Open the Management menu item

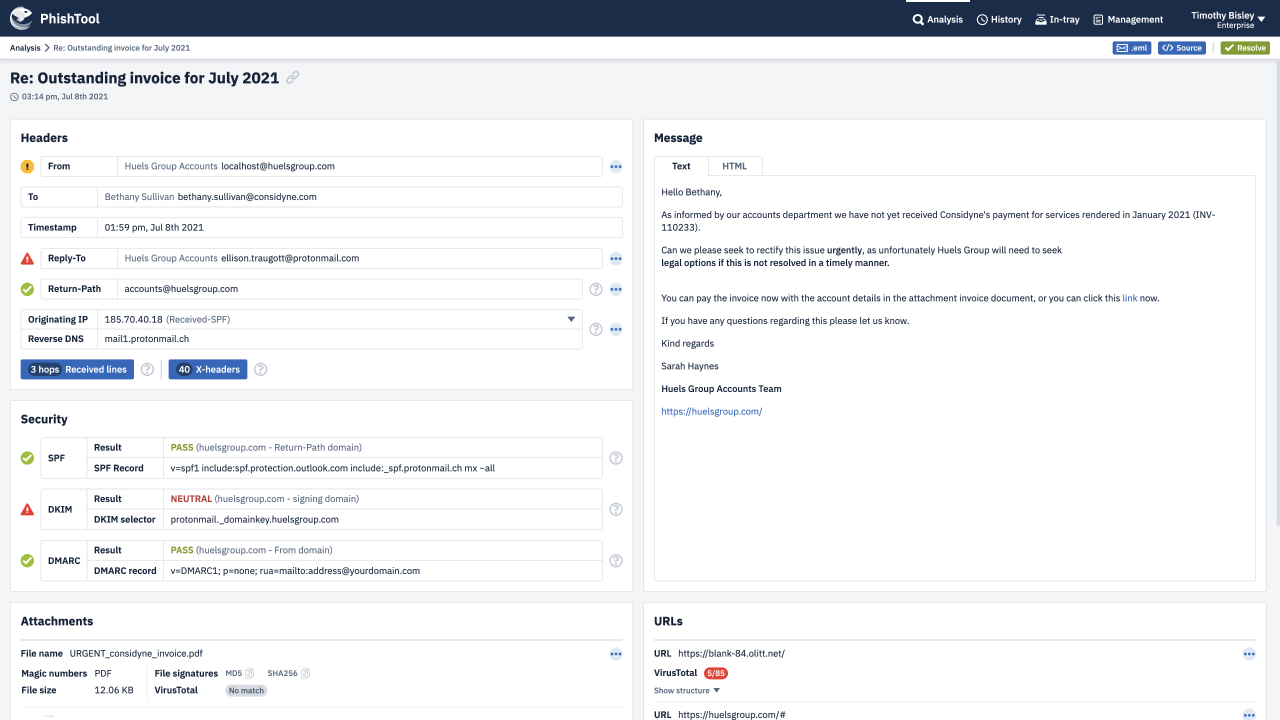(x=1128, y=19)
